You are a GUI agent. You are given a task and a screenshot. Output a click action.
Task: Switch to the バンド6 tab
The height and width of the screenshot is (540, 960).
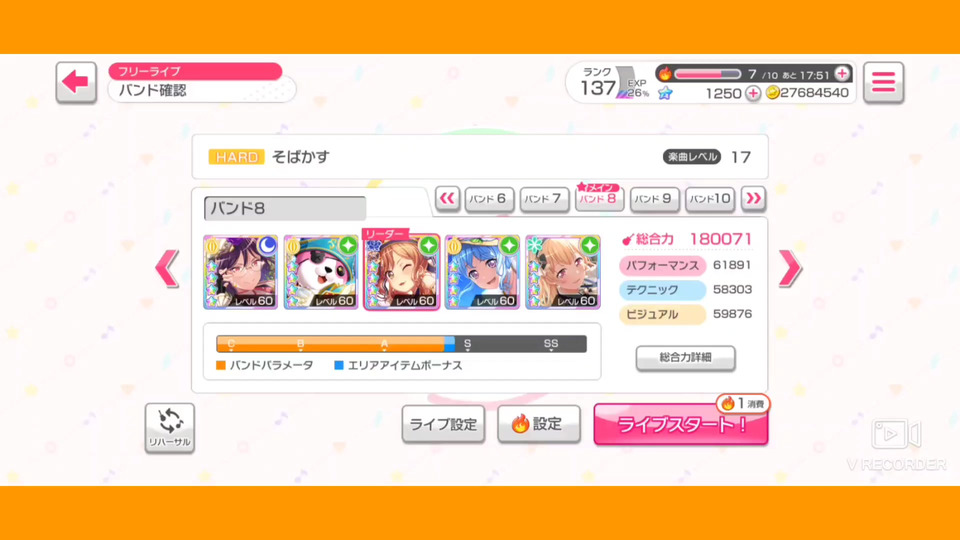click(489, 199)
